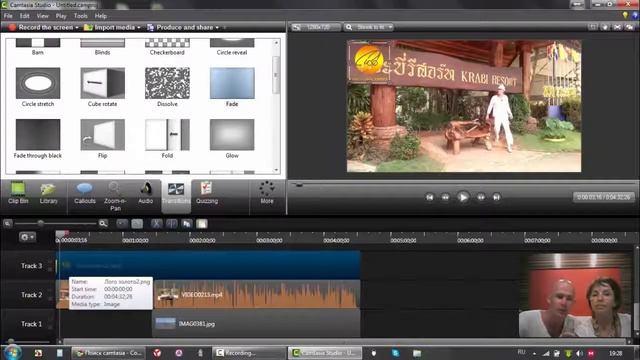
Task: Click the Undo button on timeline toolbar
Action: point(122,224)
